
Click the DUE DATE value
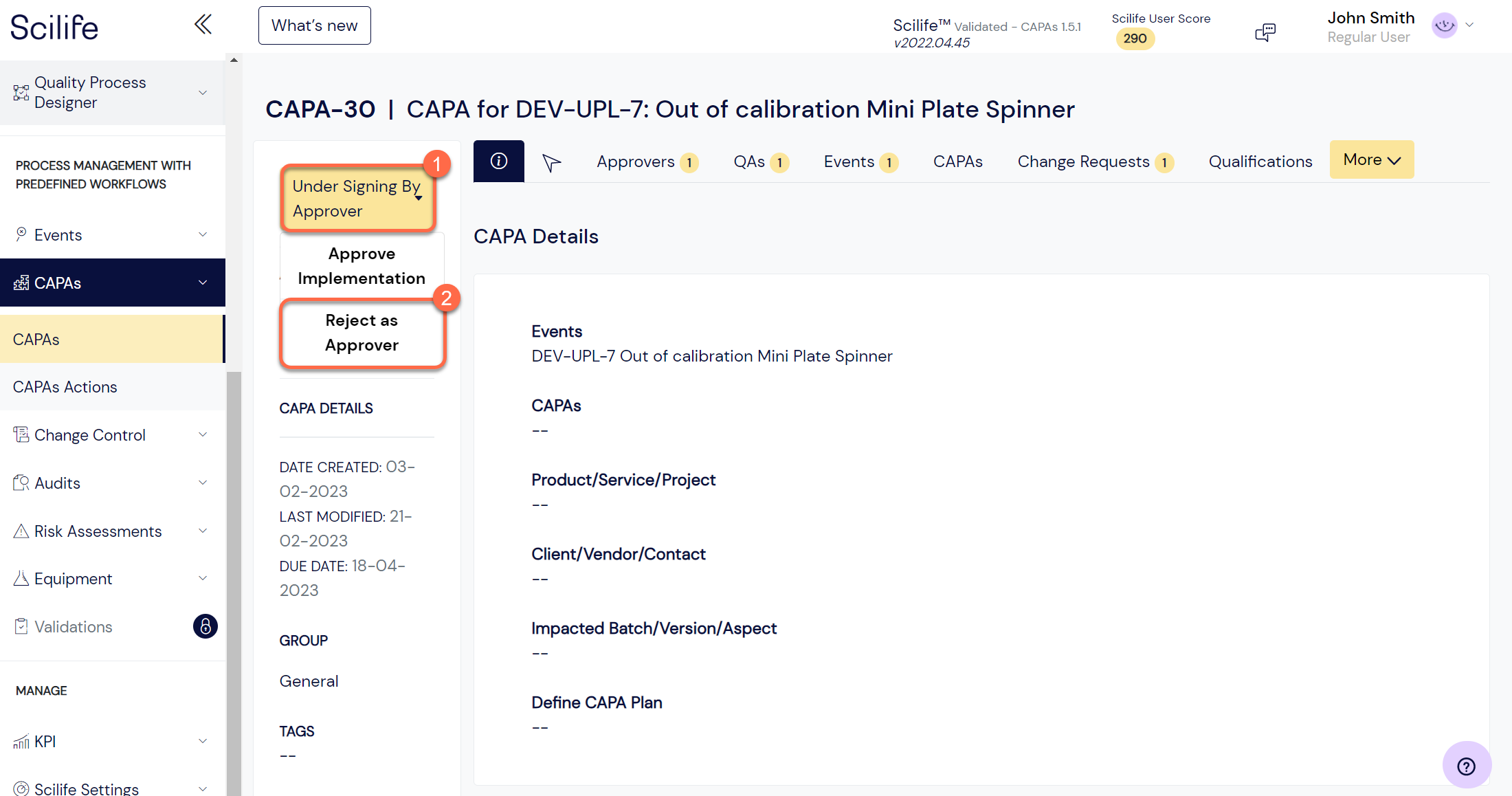point(342,578)
